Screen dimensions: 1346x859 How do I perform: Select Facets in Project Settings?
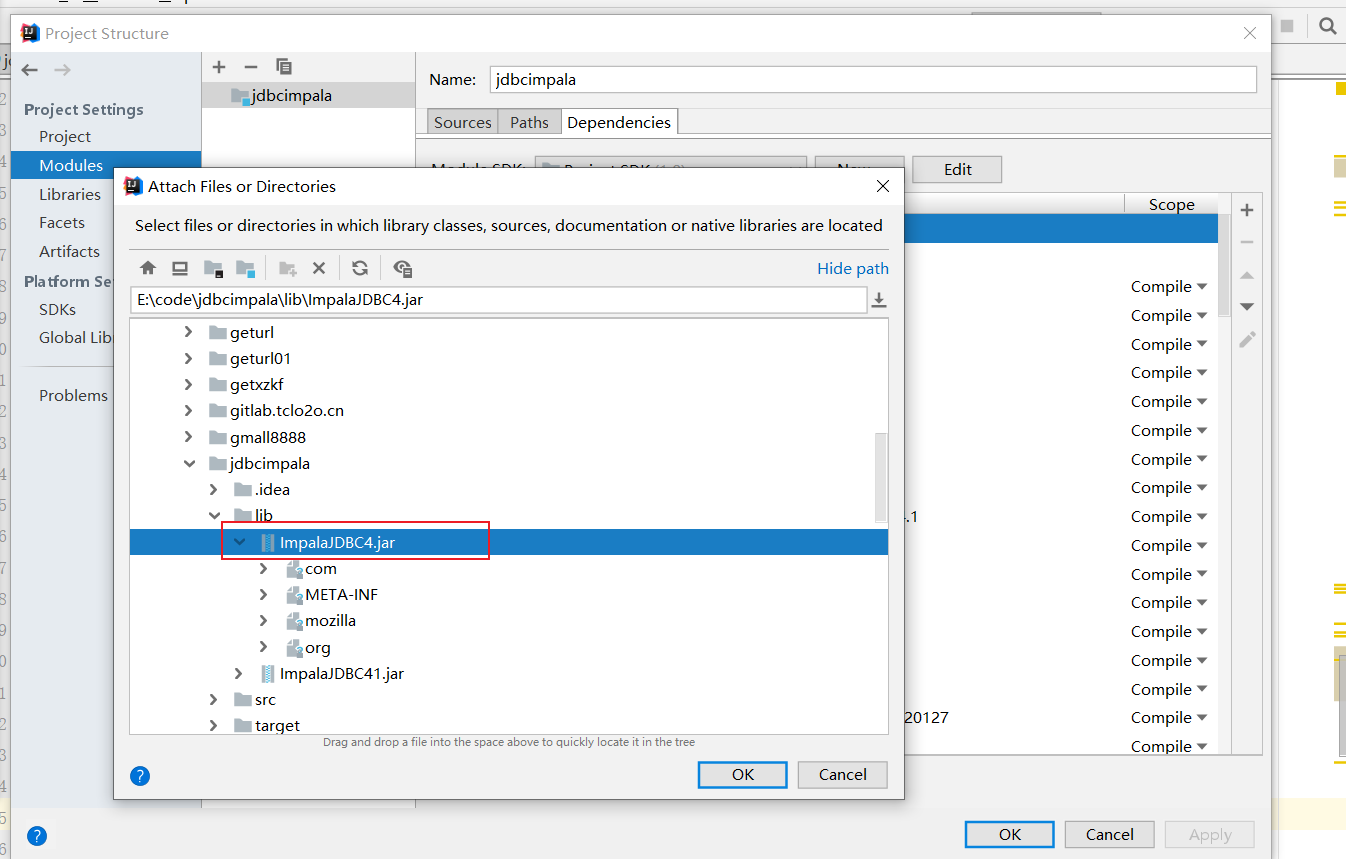pos(62,222)
